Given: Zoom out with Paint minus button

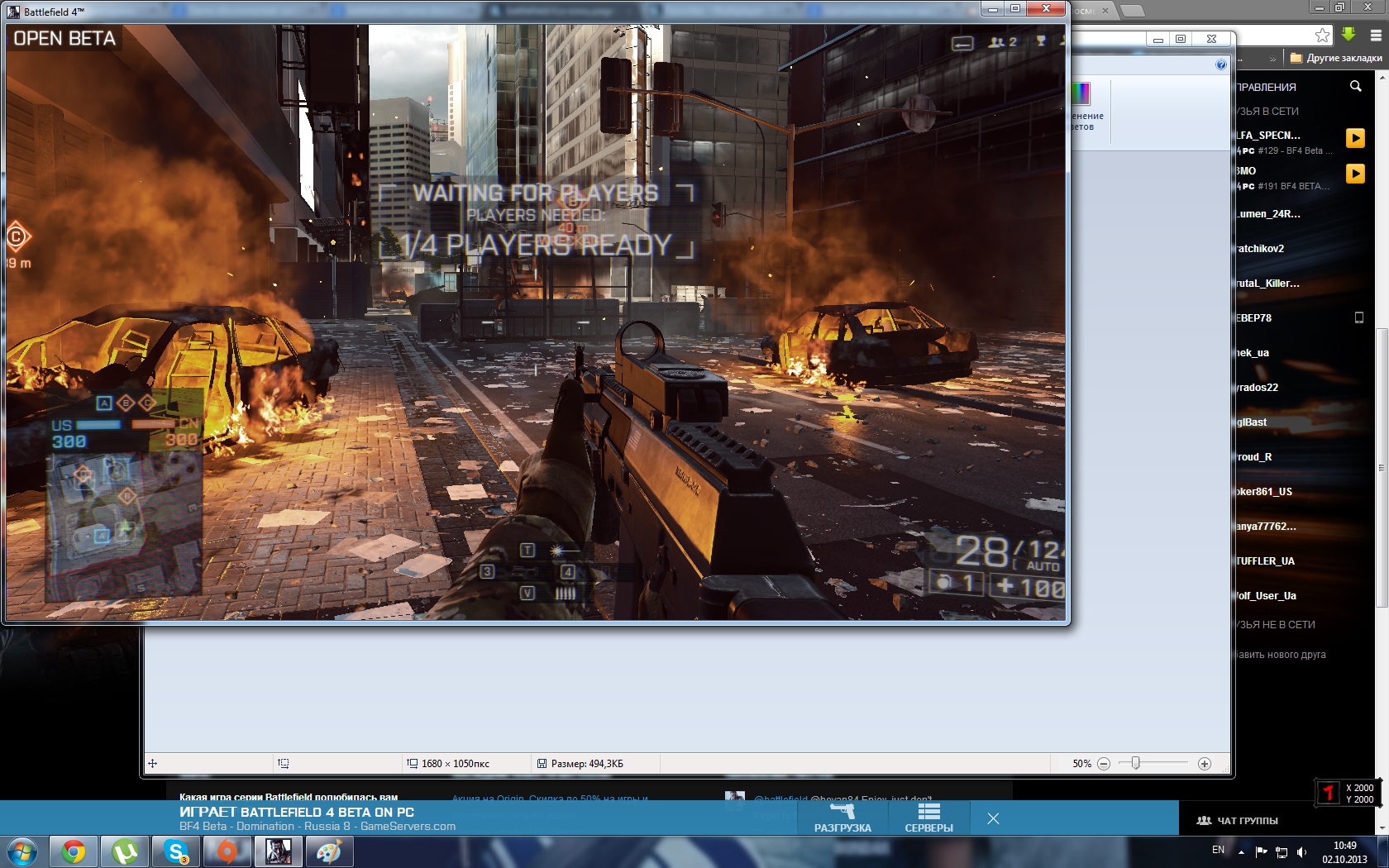Looking at the screenshot, I should 1104,764.
